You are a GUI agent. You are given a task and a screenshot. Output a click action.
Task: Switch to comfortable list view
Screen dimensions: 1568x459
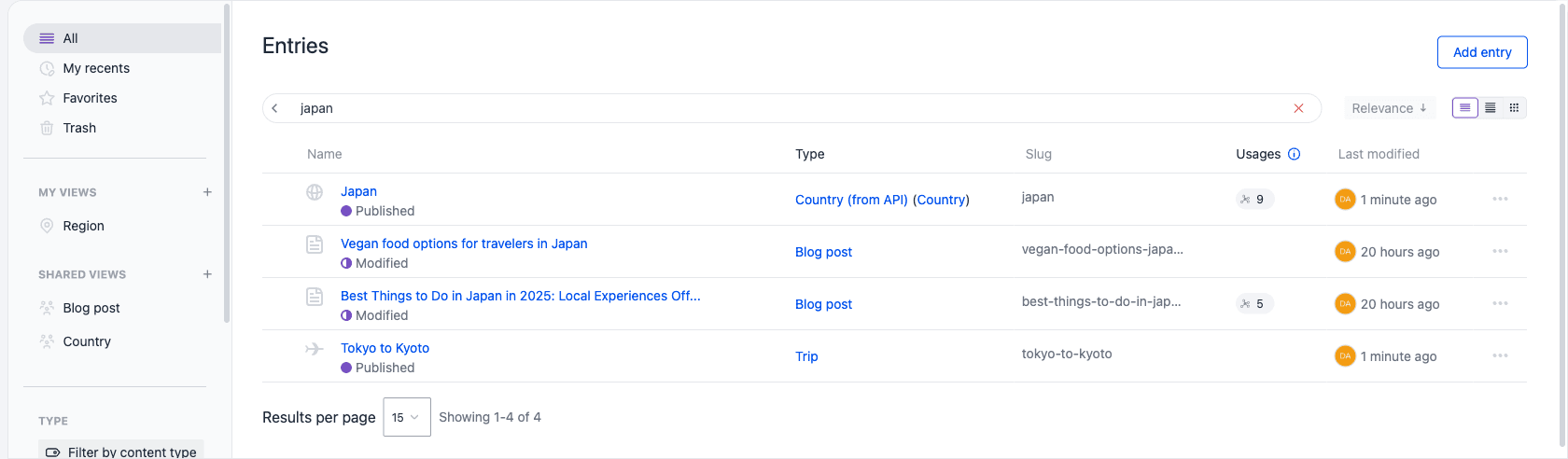tap(1465, 108)
